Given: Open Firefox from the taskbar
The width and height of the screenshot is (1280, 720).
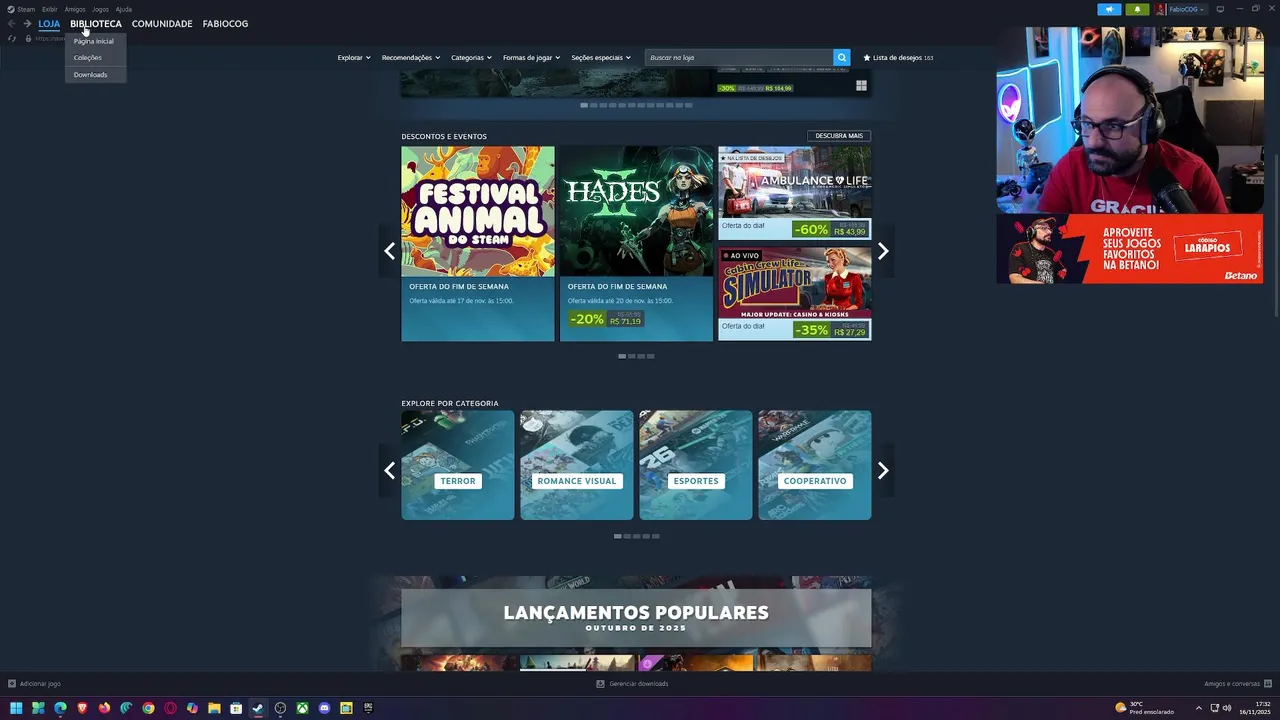Looking at the screenshot, I should (x=104, y=708).
